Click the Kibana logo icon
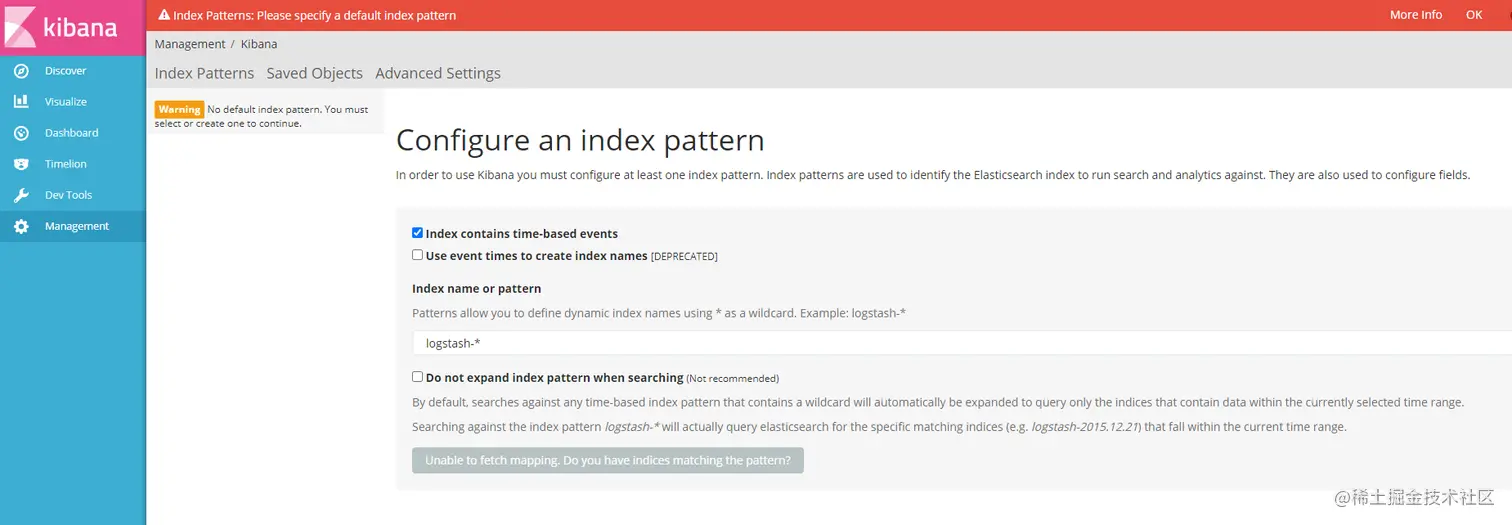This screenshot has width=1512, height=525. pyautogui.click(x=20, y=27)
